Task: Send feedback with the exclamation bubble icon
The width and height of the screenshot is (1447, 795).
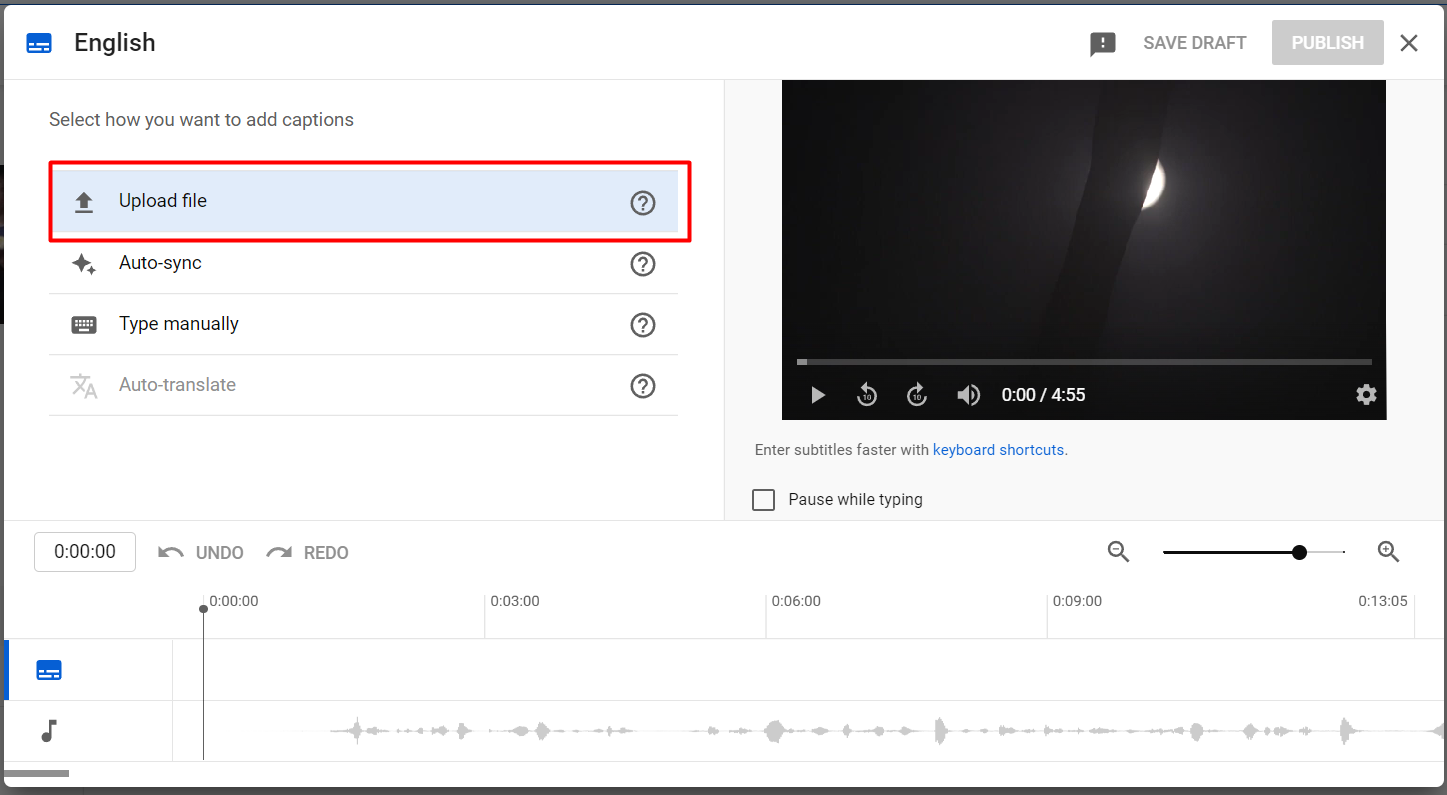Action: tap(1103, 44)
